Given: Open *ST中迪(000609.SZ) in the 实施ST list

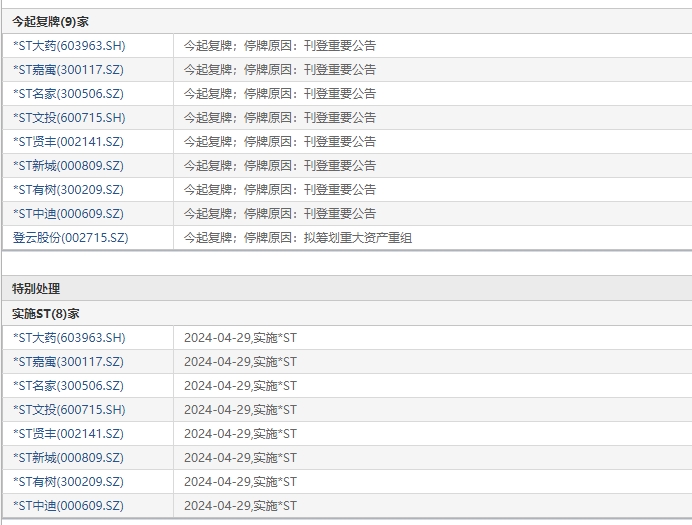Looking at the screenshot, I should [x=68, y=506].
